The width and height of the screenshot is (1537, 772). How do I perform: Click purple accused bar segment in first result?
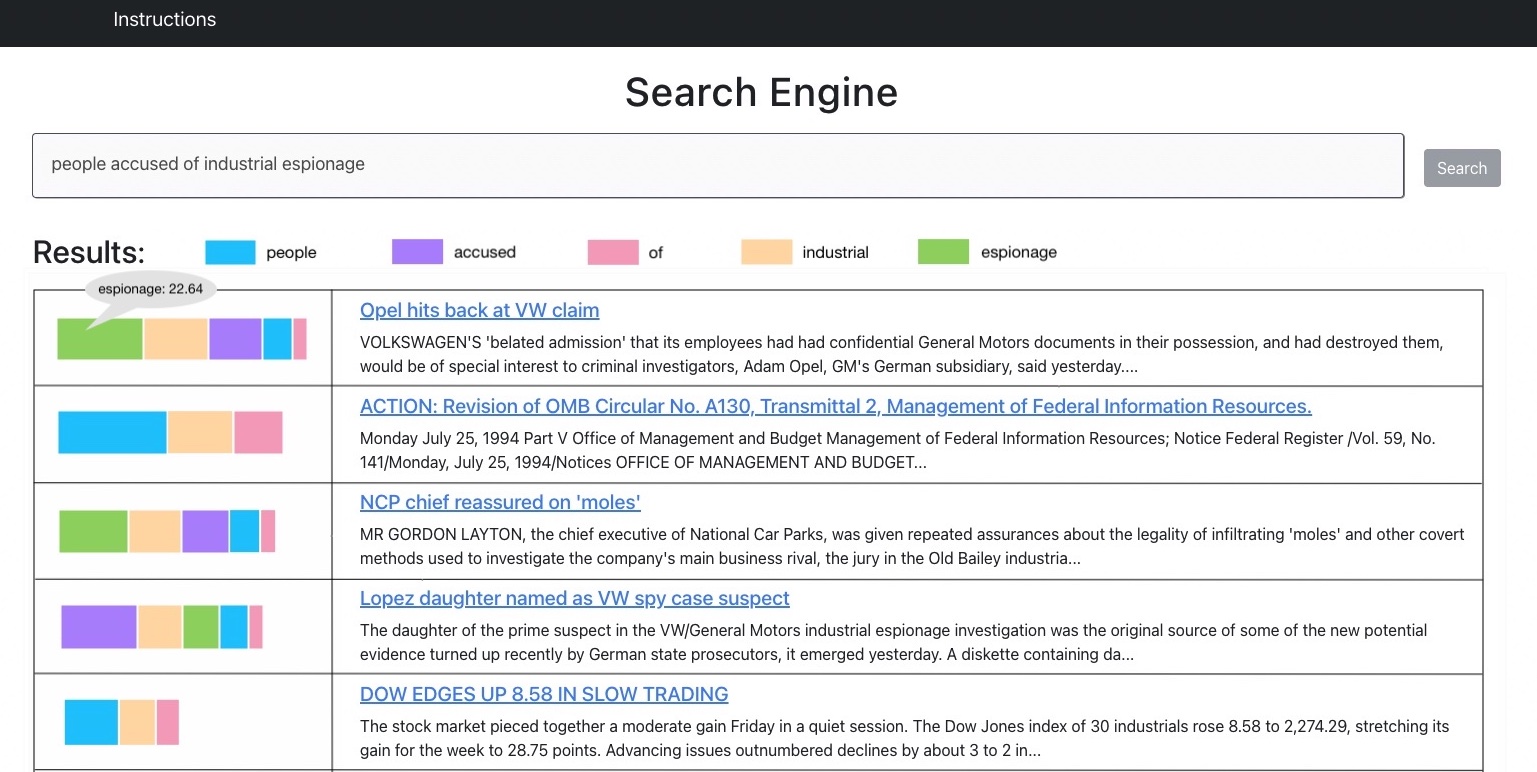point(235,339)
